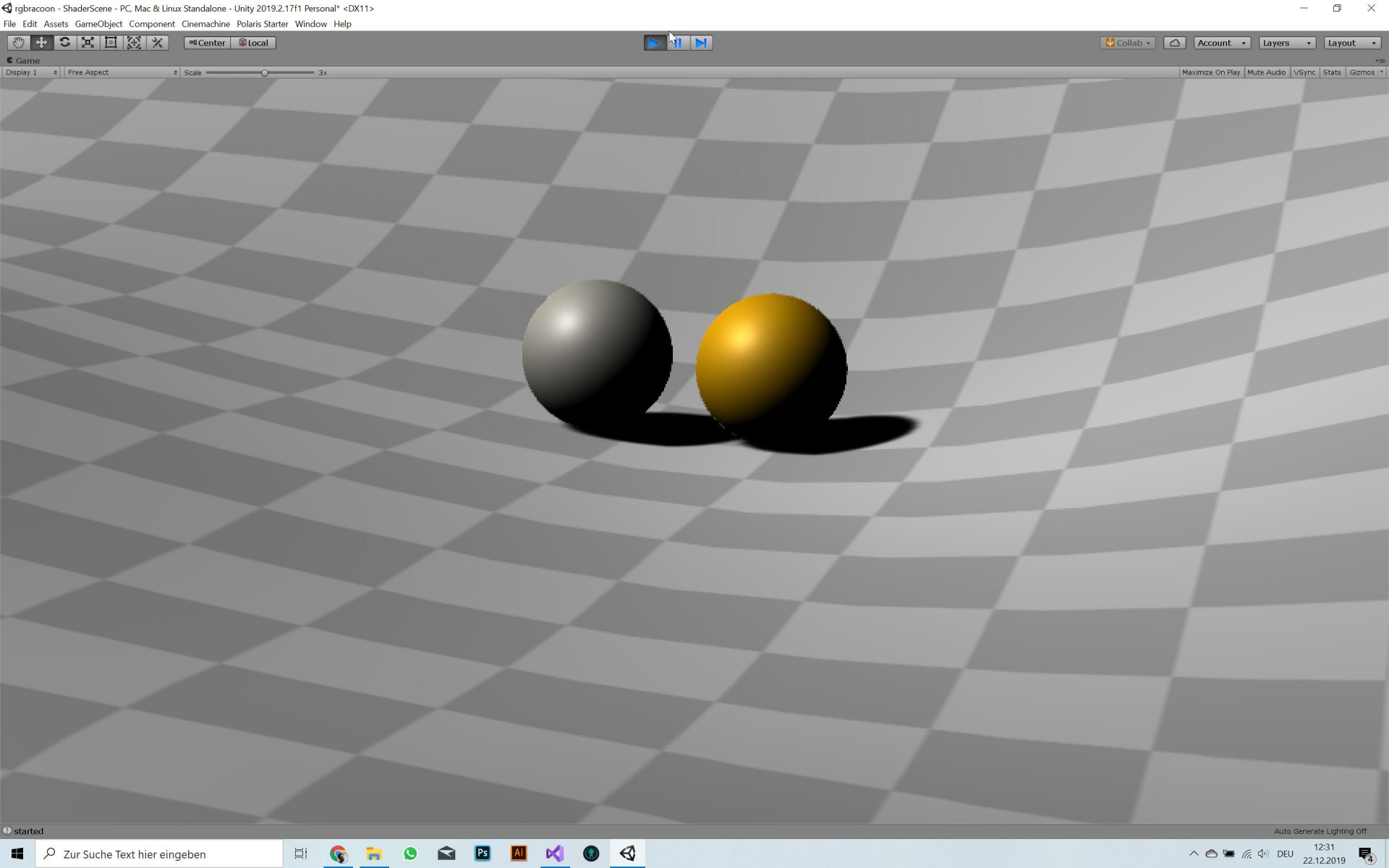Open the Component menu
1389x868 pixels.
tap(152, 24)
